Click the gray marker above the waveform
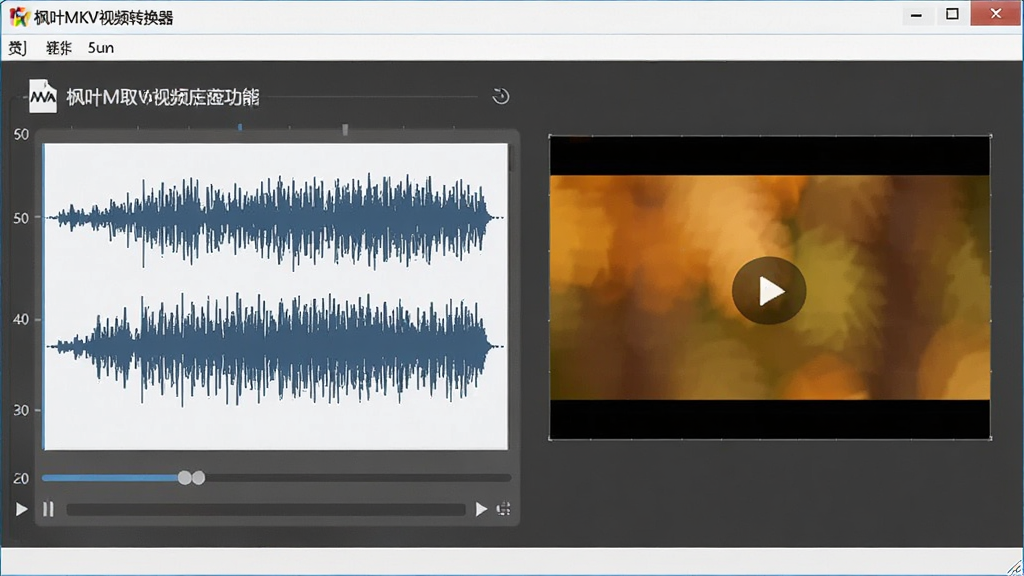1024x576 pixels. (345, 129)
